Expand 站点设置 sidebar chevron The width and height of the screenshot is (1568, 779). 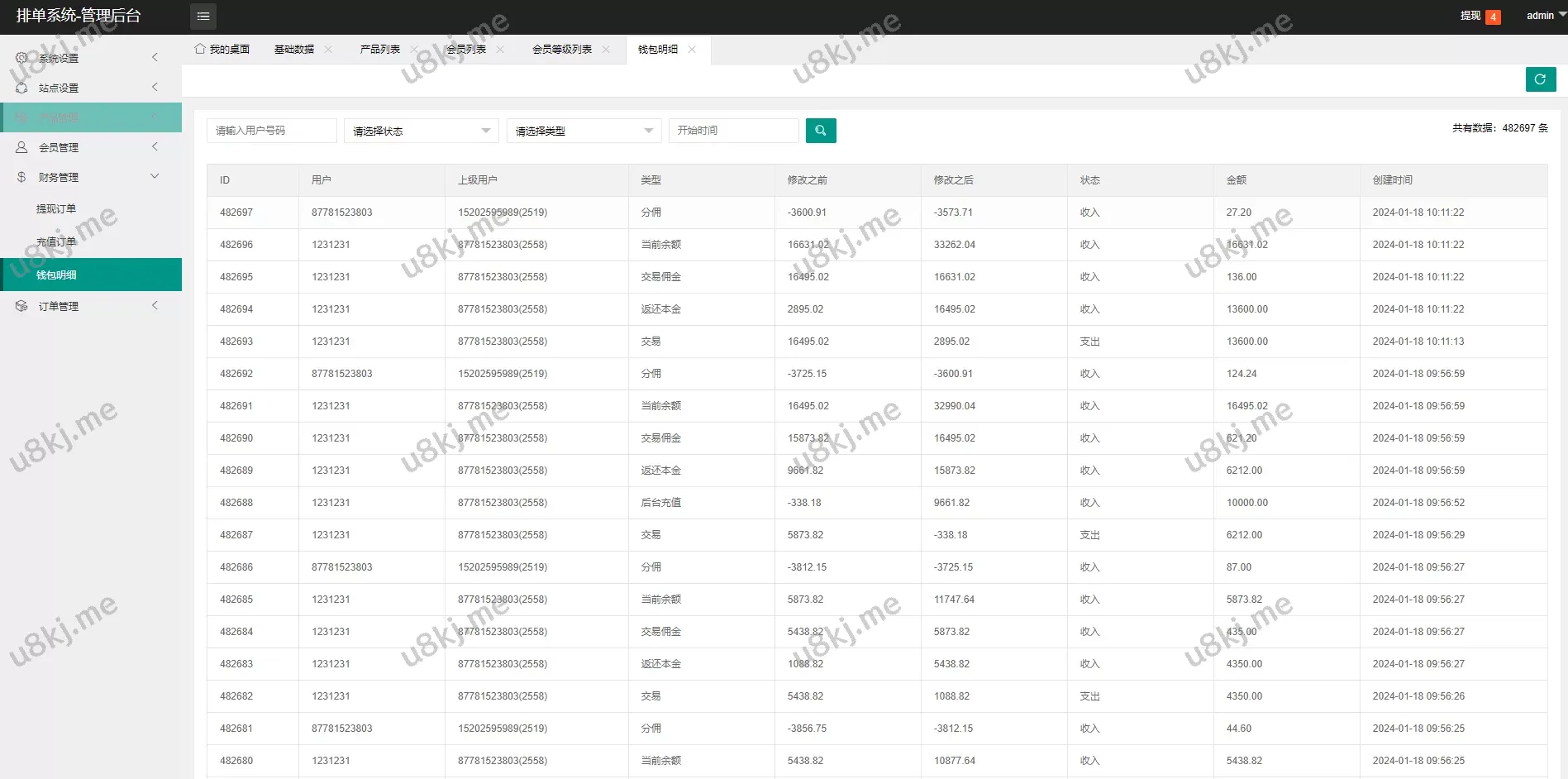click(155, 88)
